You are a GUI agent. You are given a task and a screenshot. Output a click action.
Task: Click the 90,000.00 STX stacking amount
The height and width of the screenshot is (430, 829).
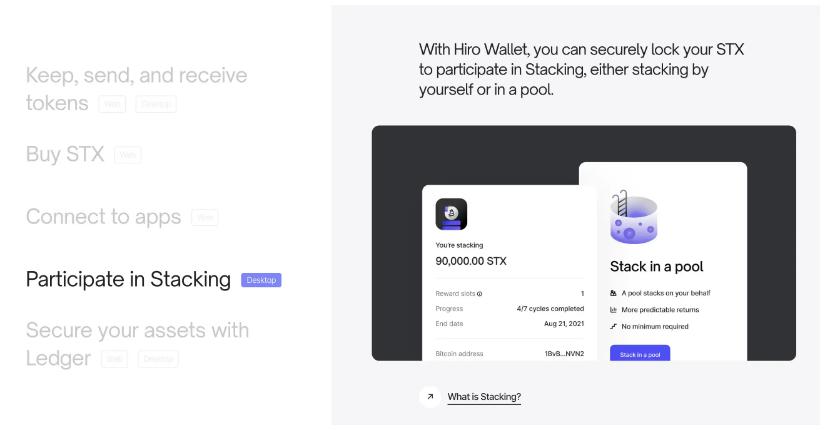[x=471, y=261]
